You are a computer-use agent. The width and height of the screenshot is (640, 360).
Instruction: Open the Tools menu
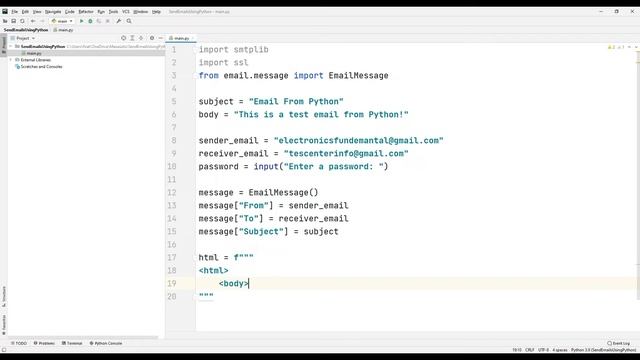(x=113, y=12)
